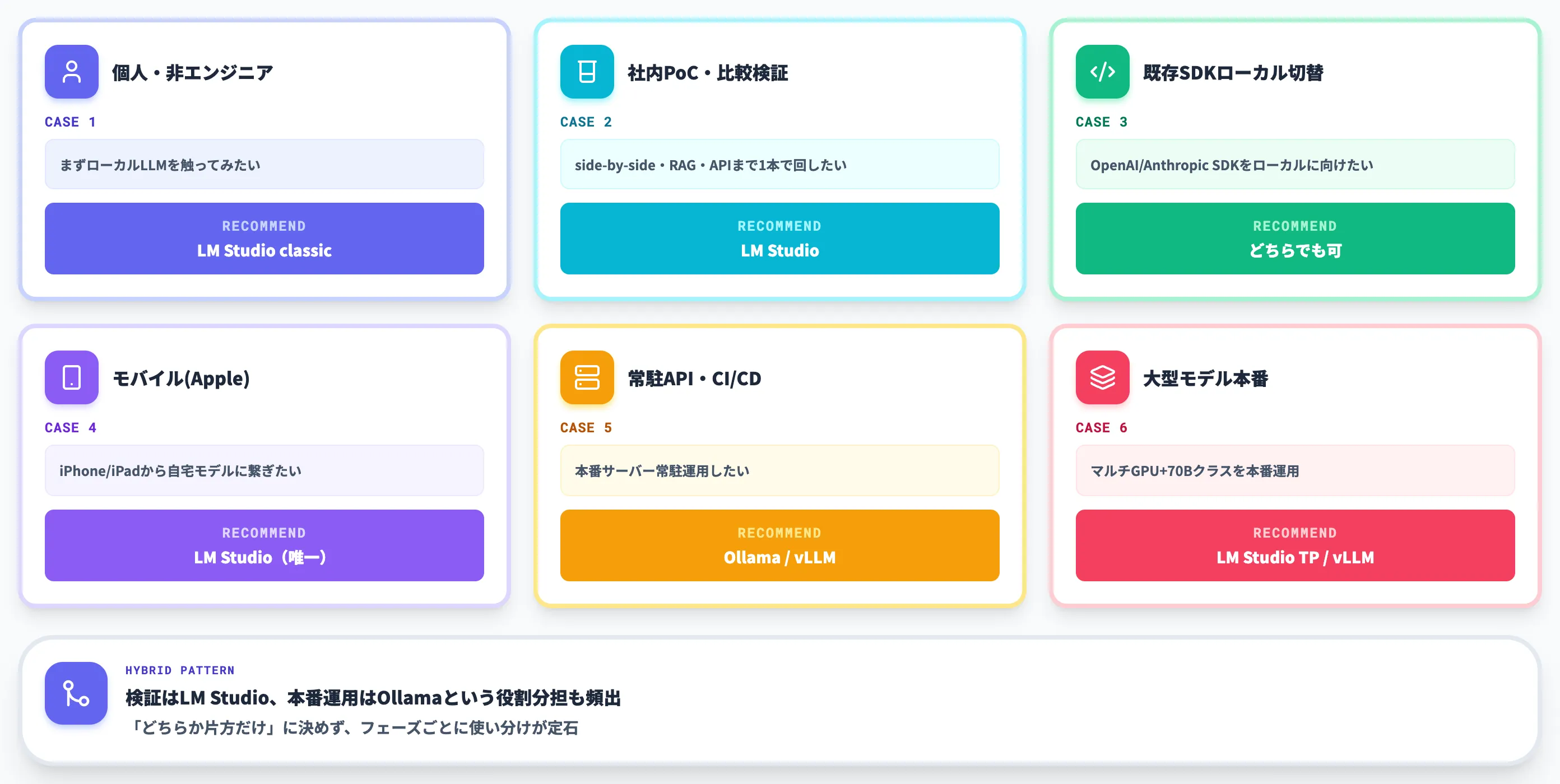Click the 常駐API・CI/CD heading
Screen dimensions: 1560x784
(x=695, y=379)
